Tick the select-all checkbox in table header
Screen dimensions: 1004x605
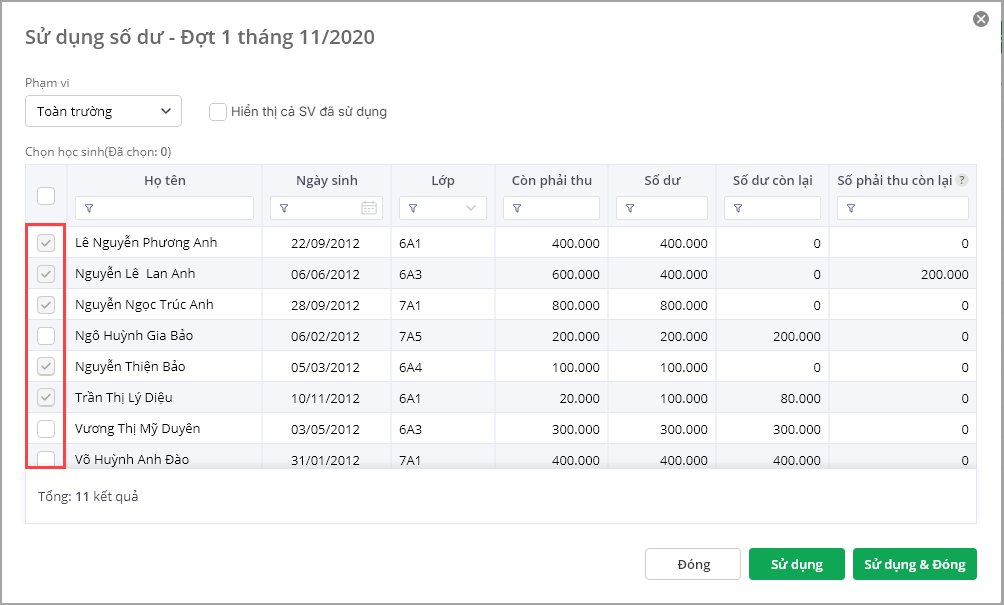coord(46,196)
